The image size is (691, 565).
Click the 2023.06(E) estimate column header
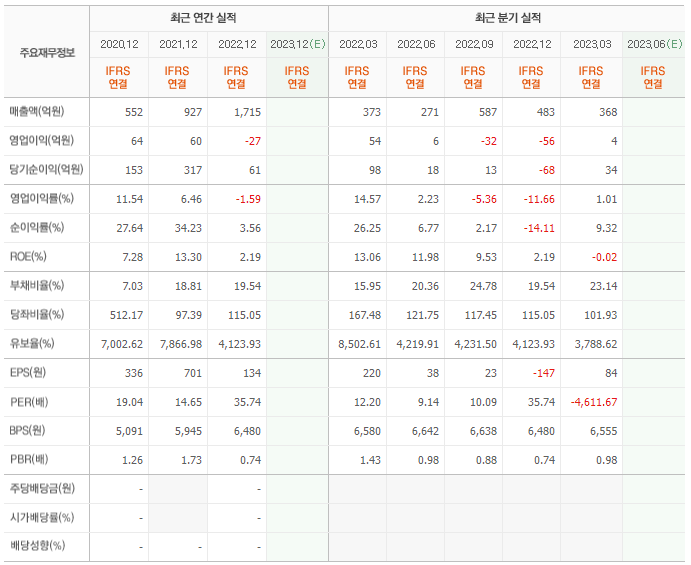click(655, 44)
